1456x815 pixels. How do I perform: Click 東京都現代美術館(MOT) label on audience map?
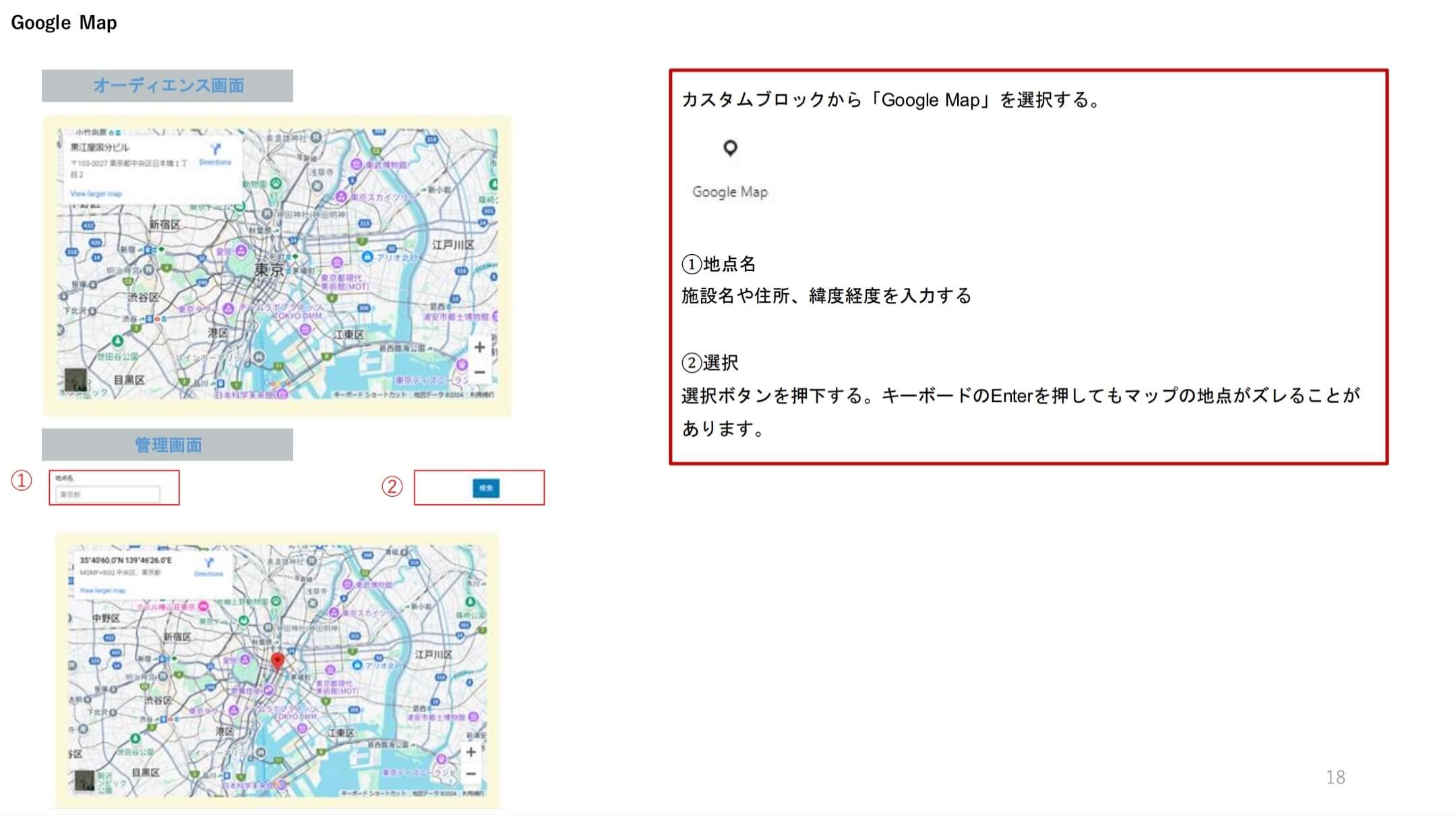[344, 282]
